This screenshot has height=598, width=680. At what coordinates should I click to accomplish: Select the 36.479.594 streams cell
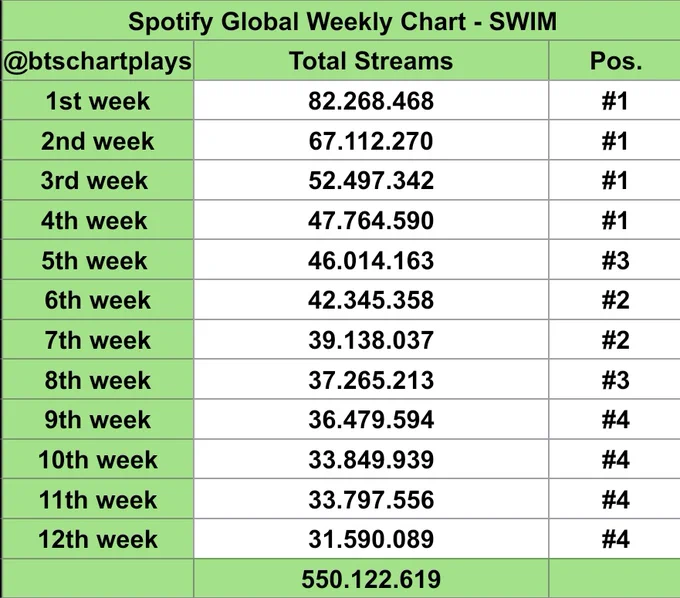[x=371, y=419]
